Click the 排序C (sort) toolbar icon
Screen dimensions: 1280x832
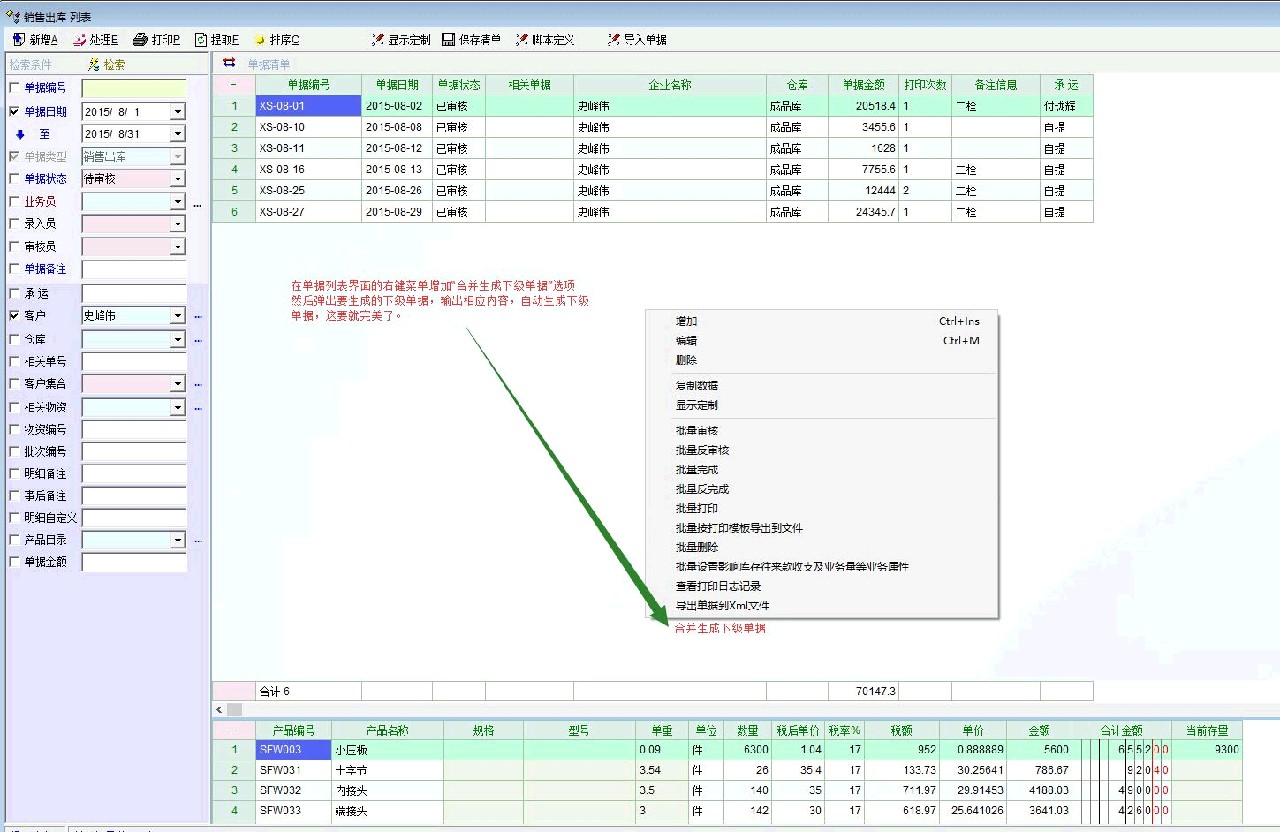[x=260, y=40]
